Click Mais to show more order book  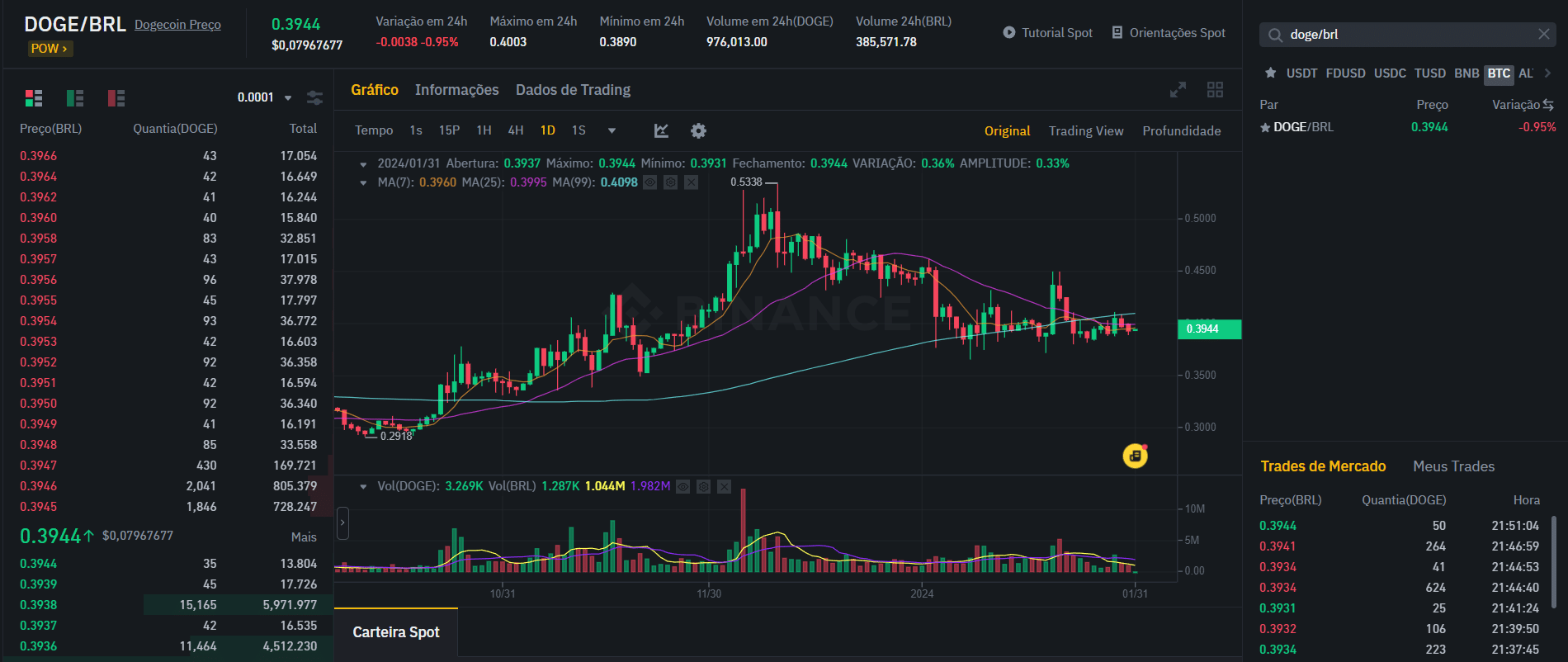(x=304, y=537)
